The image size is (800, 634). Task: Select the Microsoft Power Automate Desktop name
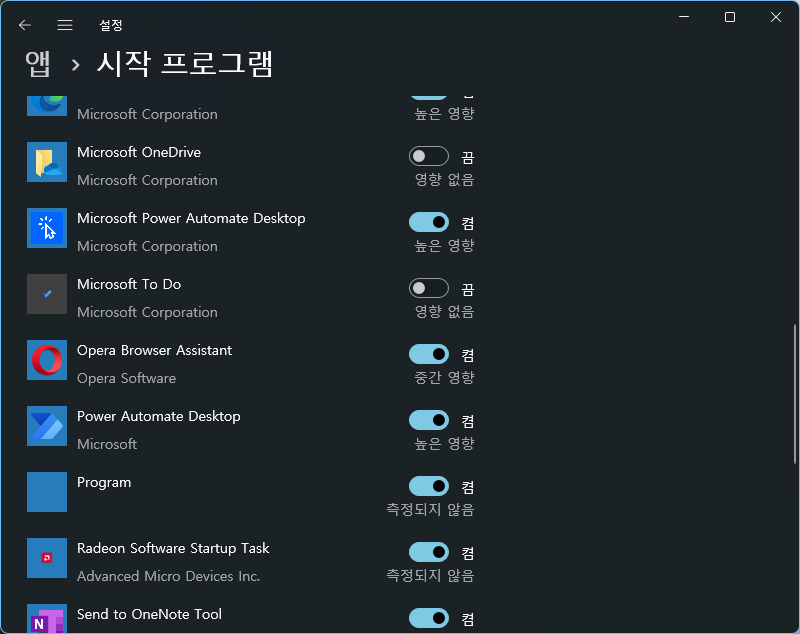point(191,218)
